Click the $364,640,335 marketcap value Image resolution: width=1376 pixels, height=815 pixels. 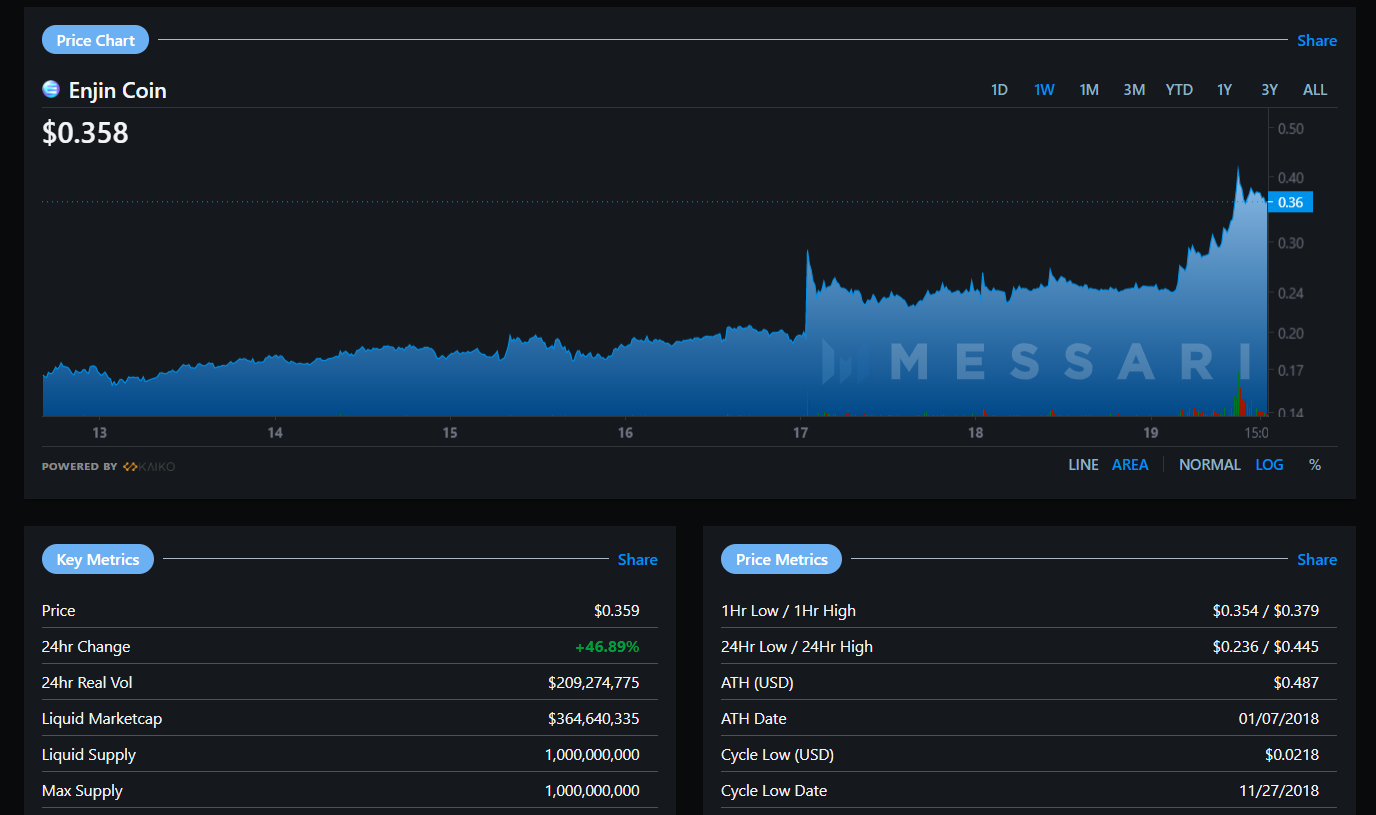pos(594,719)
